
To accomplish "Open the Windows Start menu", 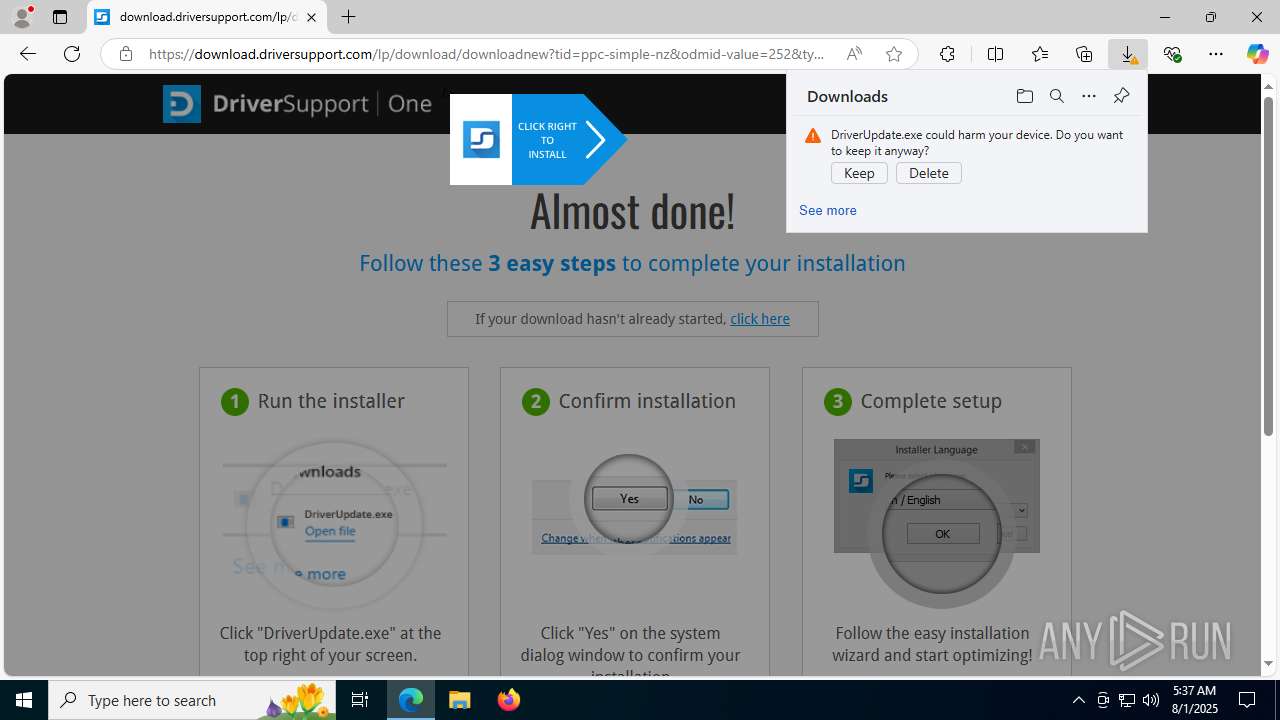I will click(24, 700).
